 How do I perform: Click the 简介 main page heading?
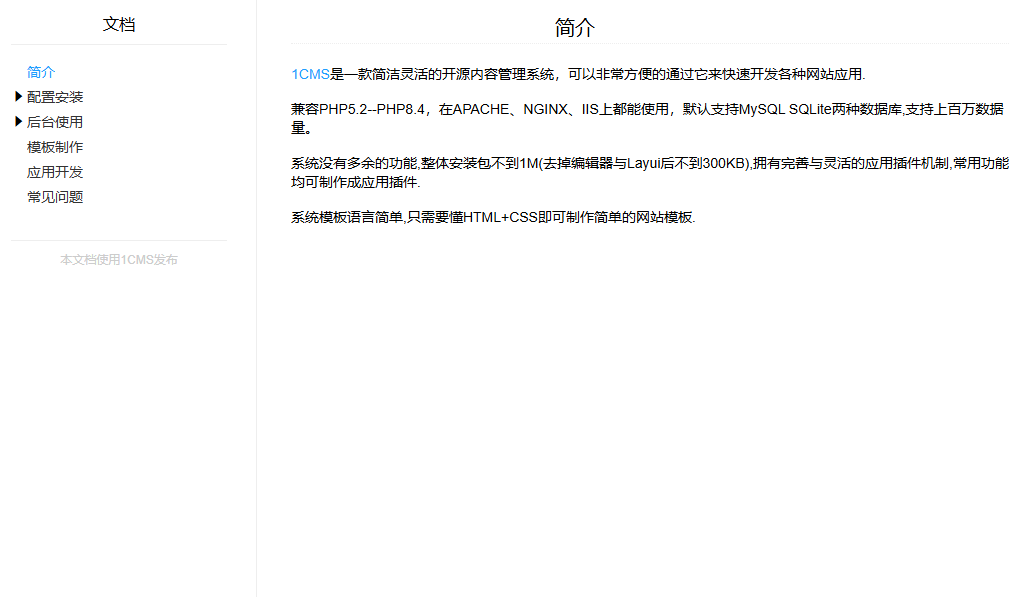pyautogui.click(x=575, y=28)
